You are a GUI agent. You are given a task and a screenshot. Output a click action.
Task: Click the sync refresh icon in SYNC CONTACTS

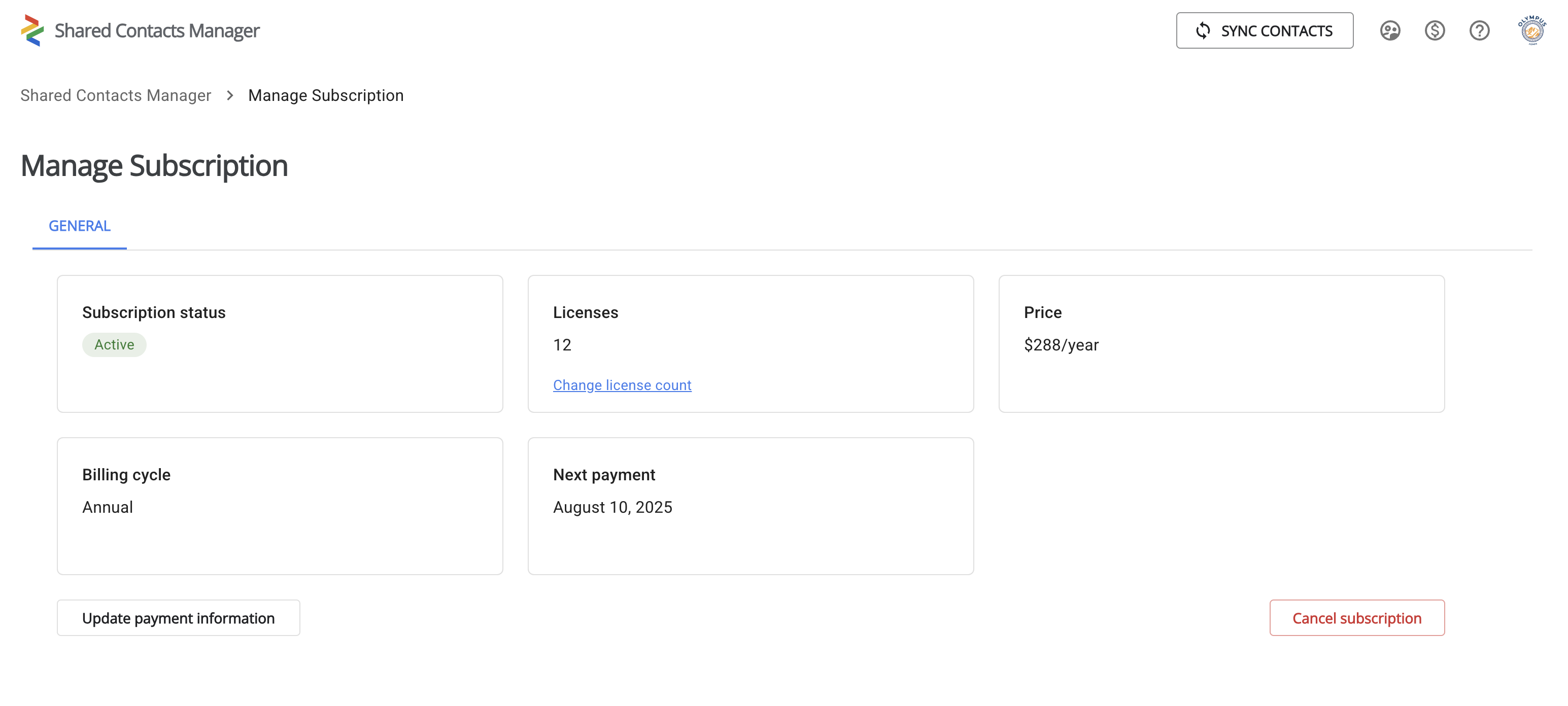[1203, 30]
